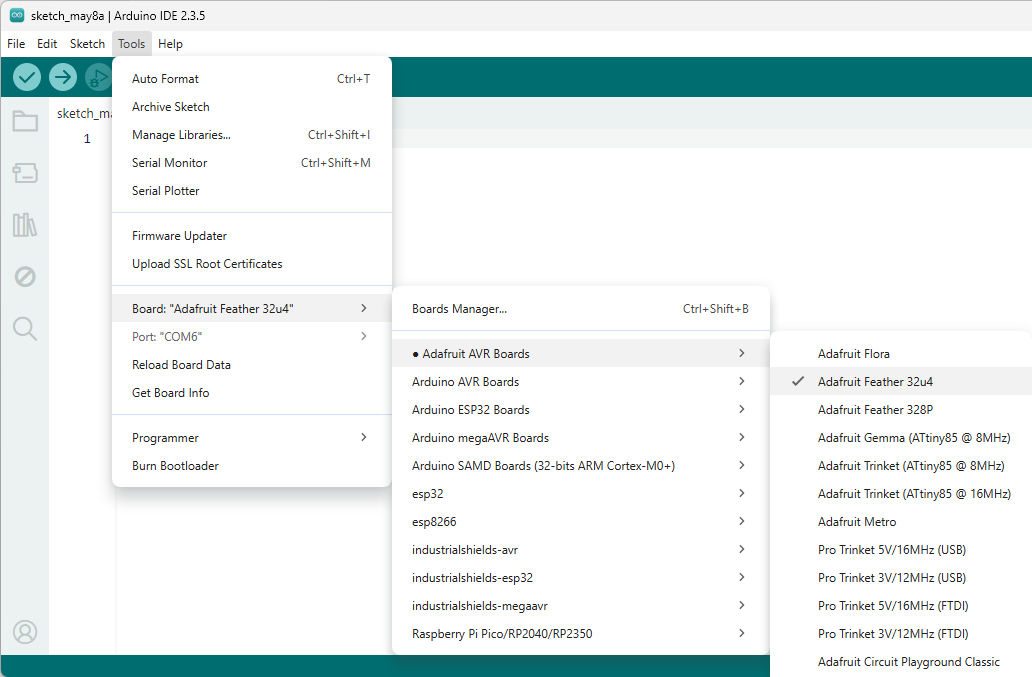The width and height of the screenshot is (1032, 677).
Task: Open Boards Manager... from the submenu
Action: point(580,309)
